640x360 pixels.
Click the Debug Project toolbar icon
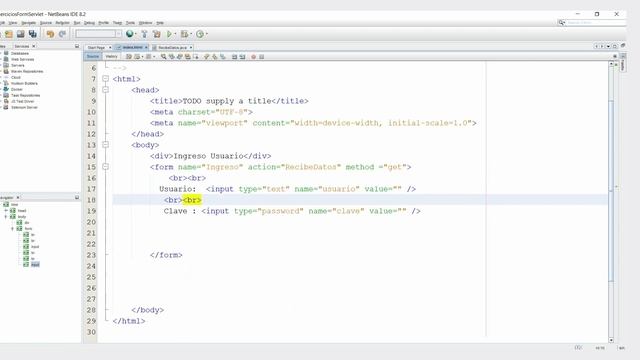click(184, 34)
